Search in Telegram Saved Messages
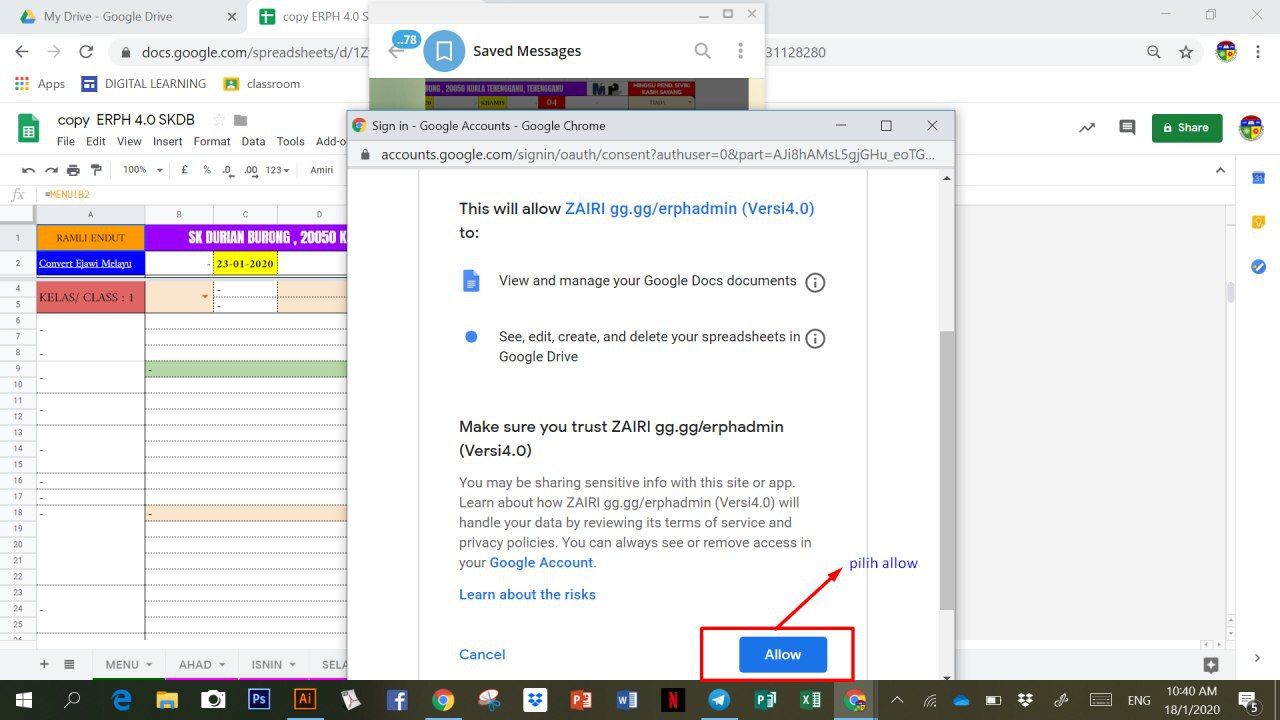This screenshot has width=1280, height=720. coord(702,51)
